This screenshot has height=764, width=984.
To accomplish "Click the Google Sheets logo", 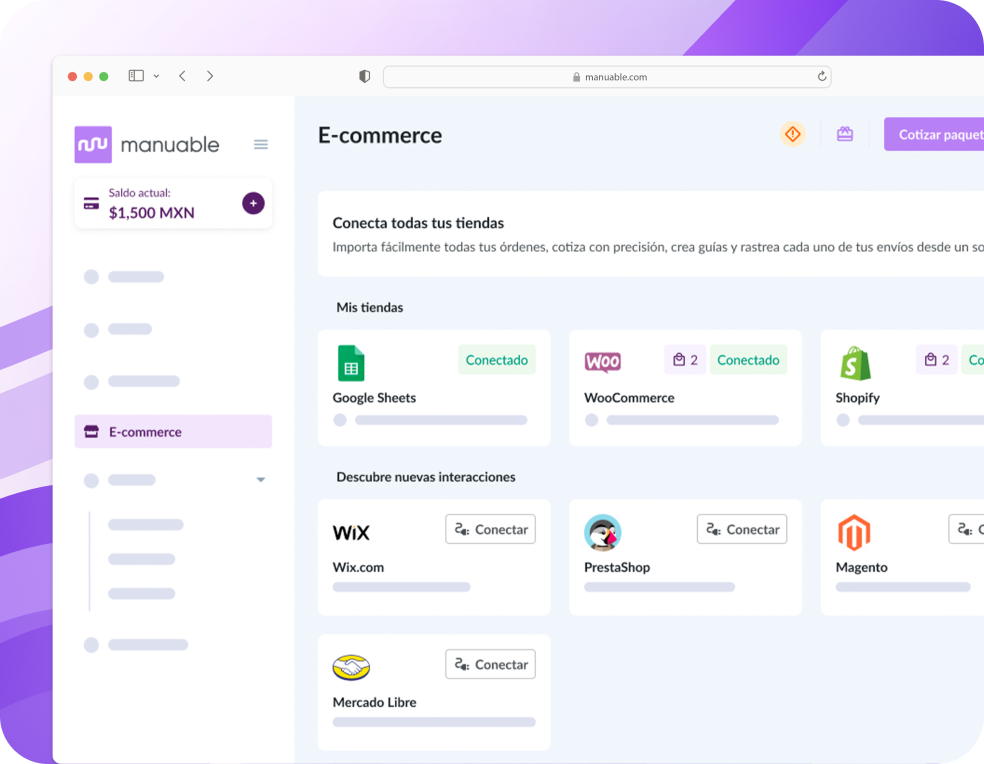I will [x=351, y=363].
